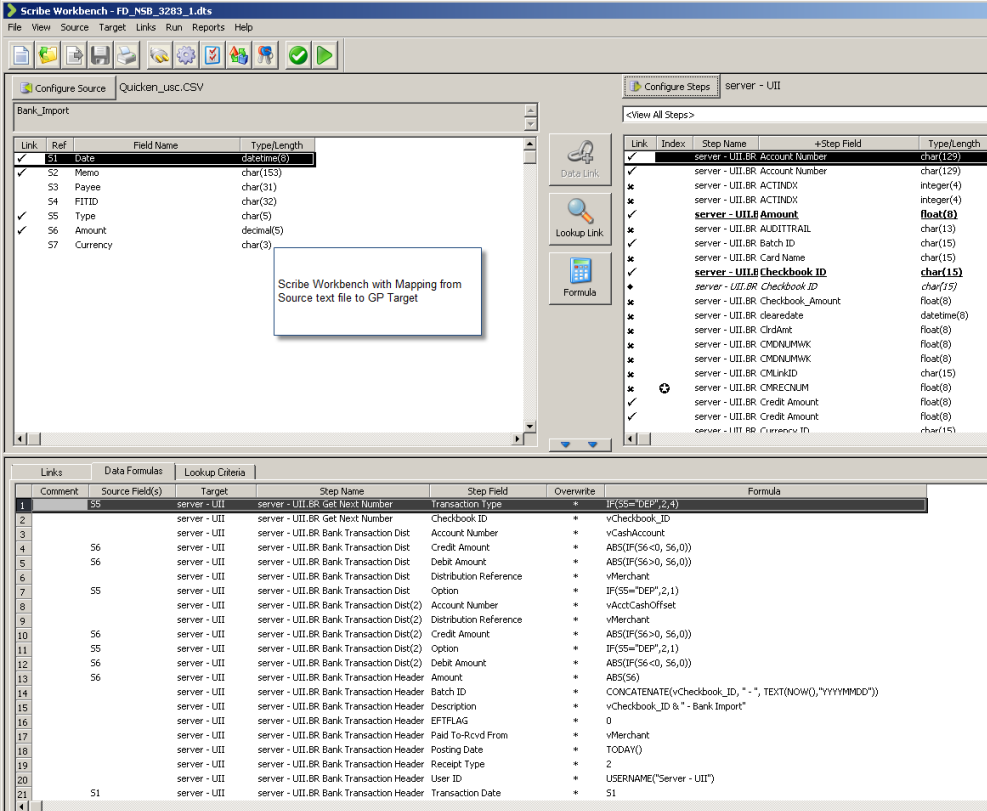The height and width of the screenshot is (811, 987).
Task: Click up arrow of Bank_Import box
Action: 531,110
